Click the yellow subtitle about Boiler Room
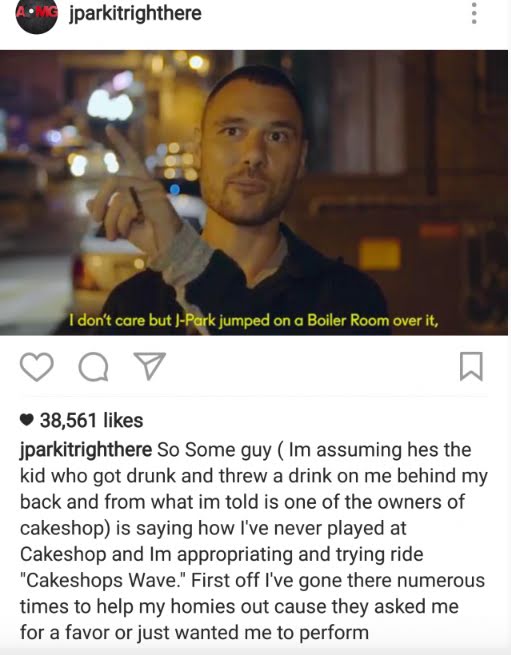Screen dimensions: 511x655 [x=254, y=320]
